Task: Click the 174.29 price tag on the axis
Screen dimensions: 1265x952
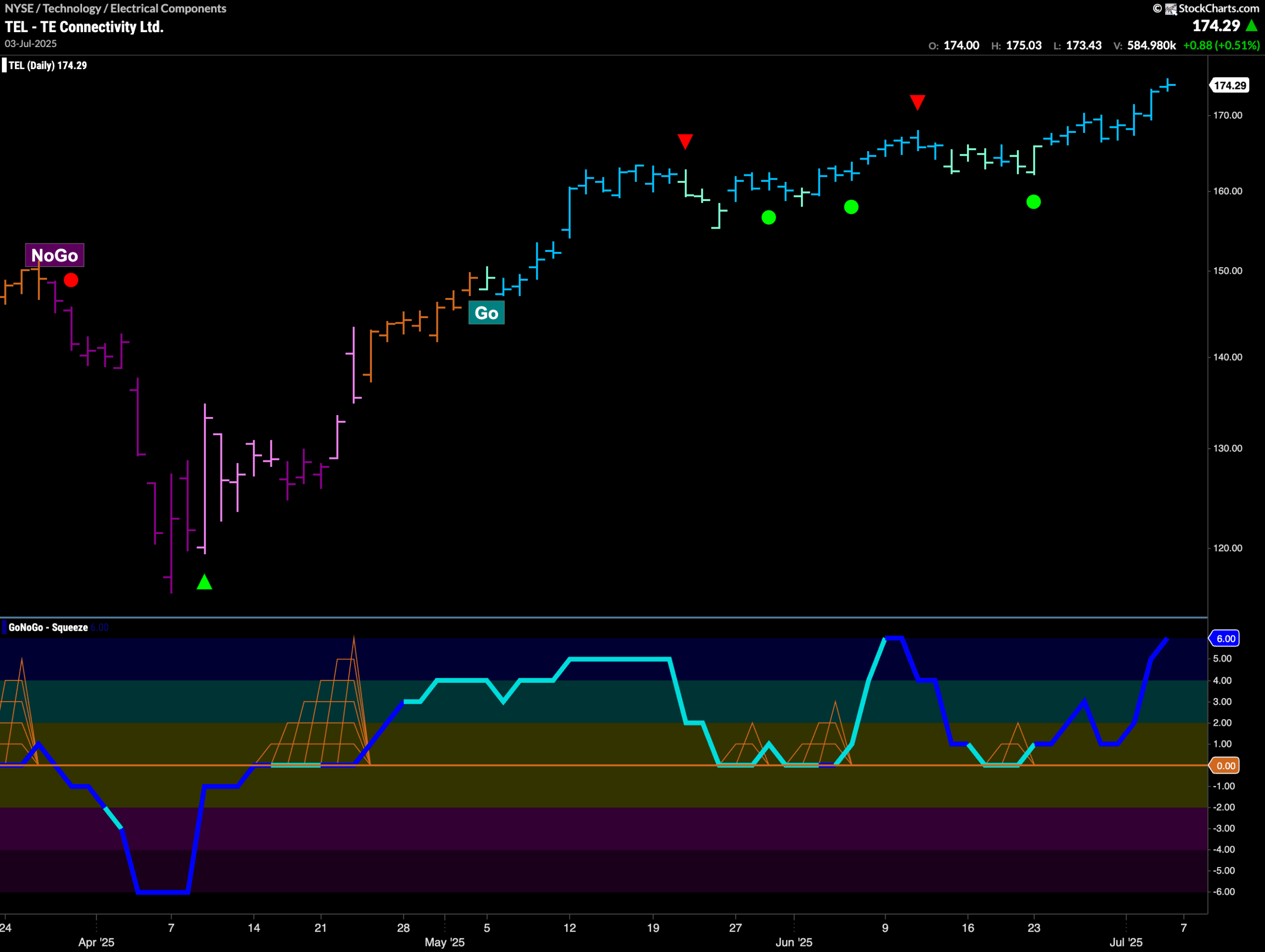Action: [1229, 86]
